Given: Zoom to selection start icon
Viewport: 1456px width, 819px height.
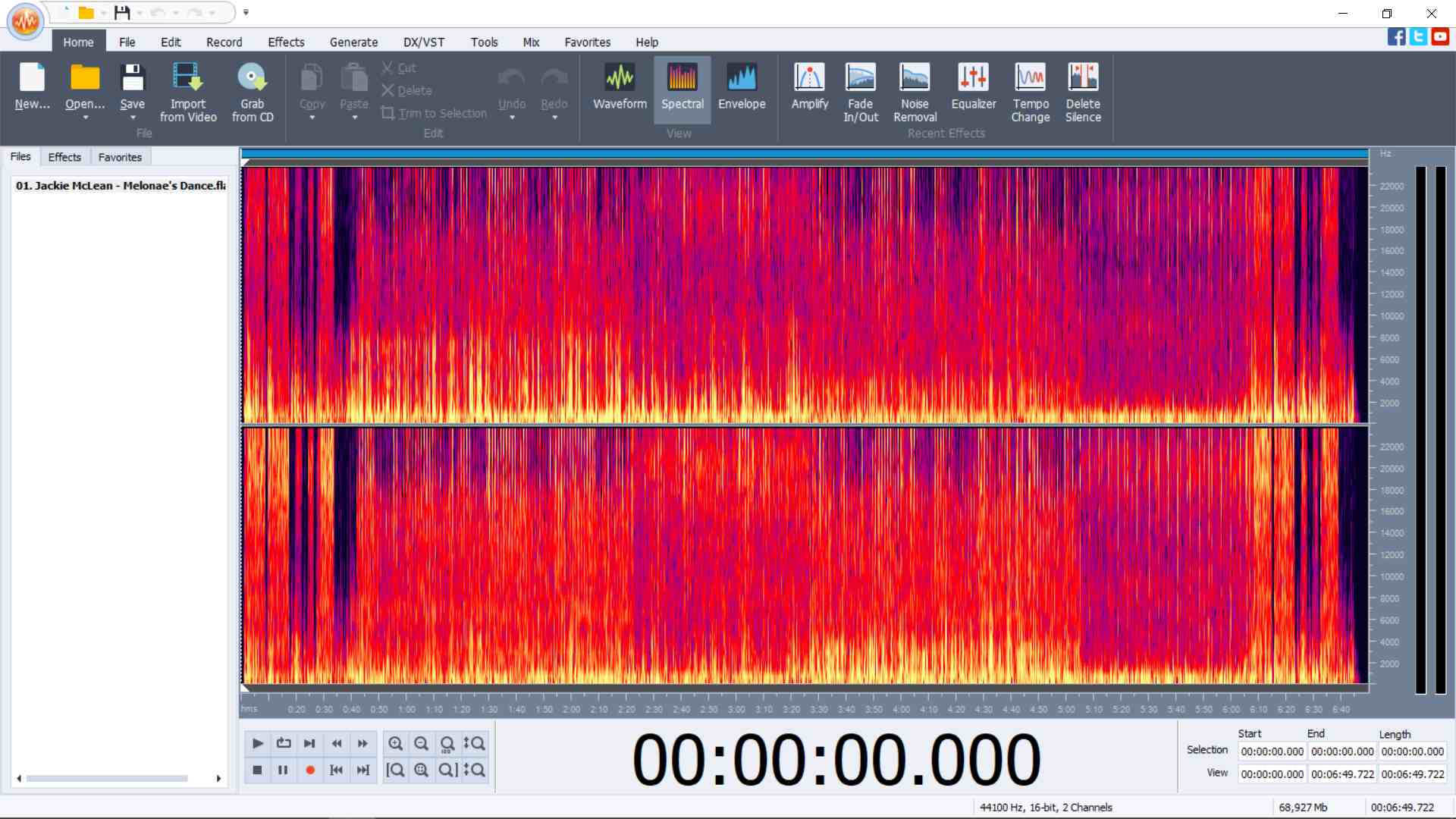Looking at the screenshot, I should coord(395,770).
